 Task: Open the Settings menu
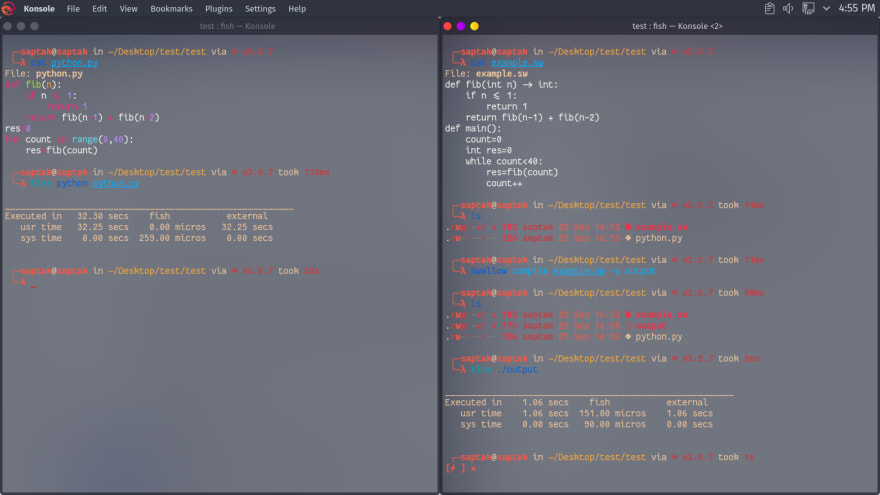coord(260,9)
